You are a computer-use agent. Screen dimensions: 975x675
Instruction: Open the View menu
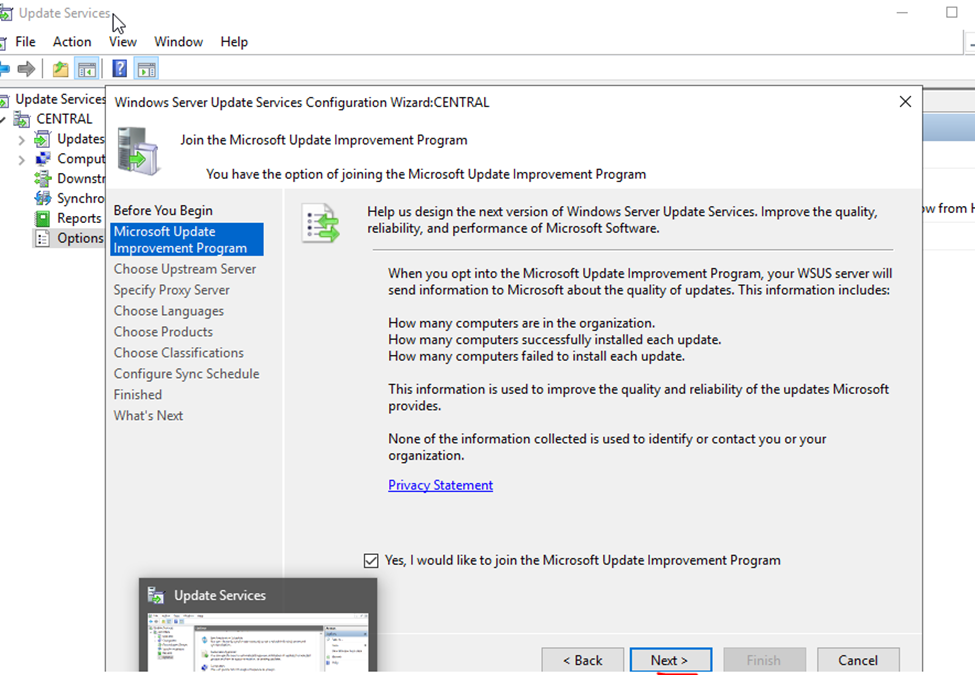123,42
